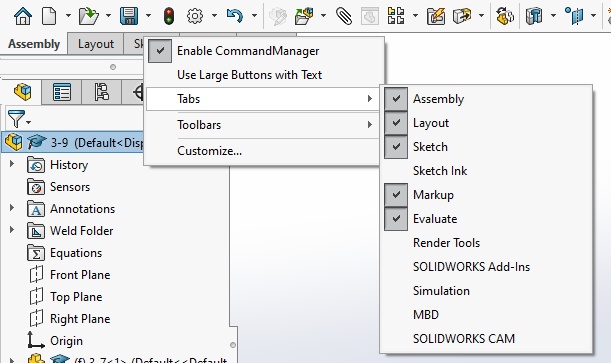Enable the SOLIDWORKS CAM tab
Screen dimensions: 611x363
tap(464, 338)
